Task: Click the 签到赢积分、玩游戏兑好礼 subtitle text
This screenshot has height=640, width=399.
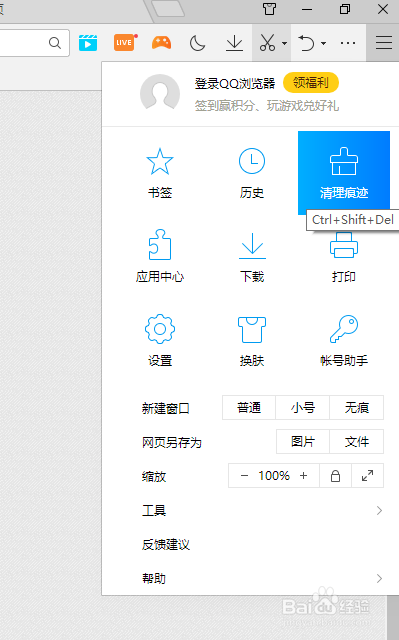Action: pos(267,106)
